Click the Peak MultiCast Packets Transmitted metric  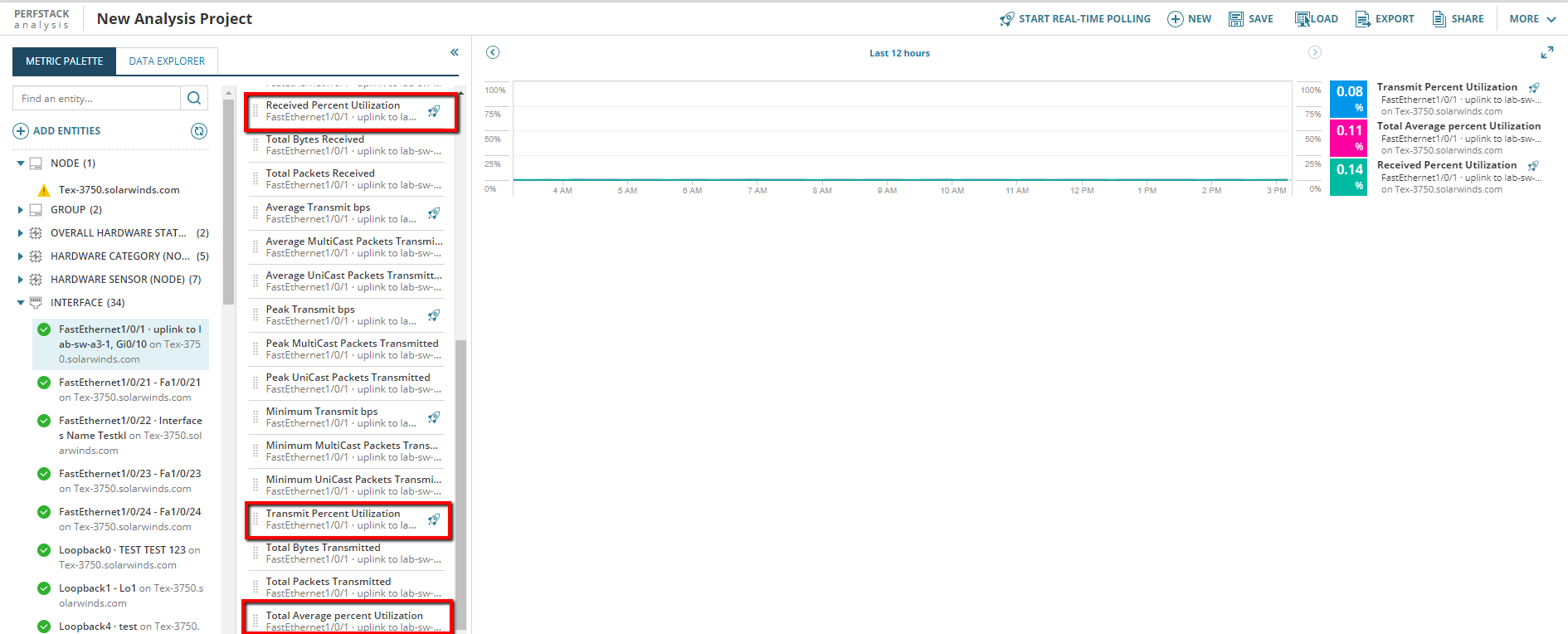coord(347,349)
